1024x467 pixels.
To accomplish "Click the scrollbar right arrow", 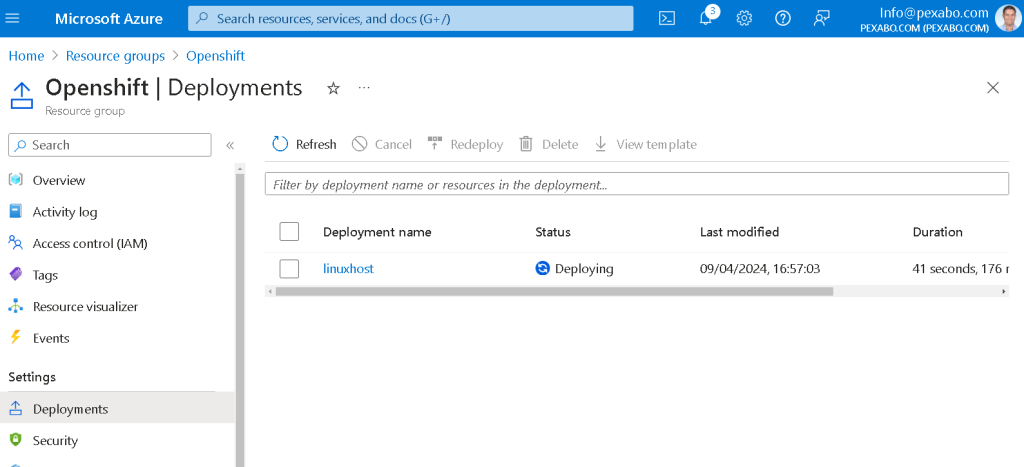I will (1004, 291).
